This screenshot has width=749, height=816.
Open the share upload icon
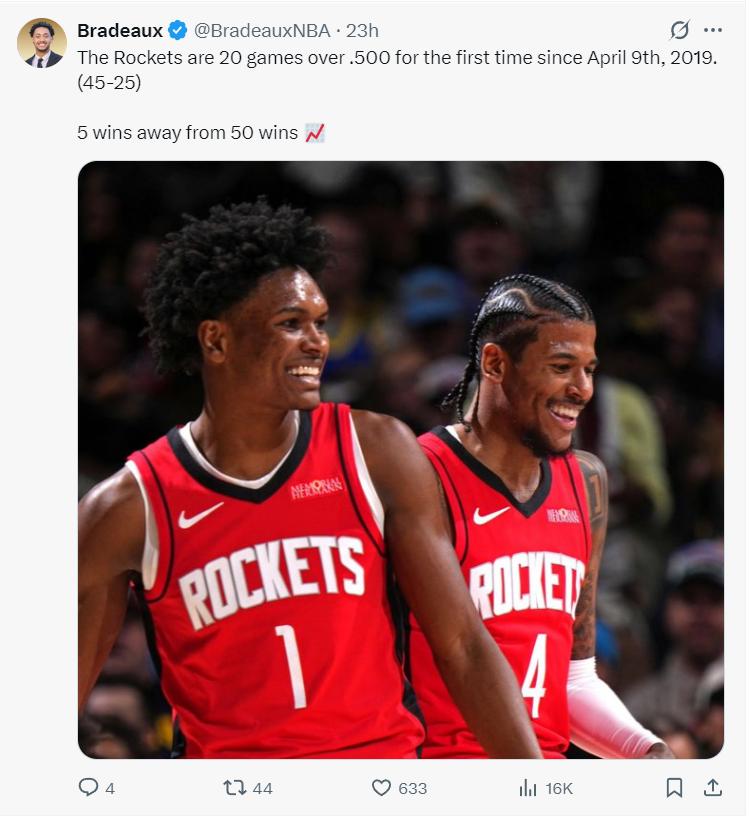pyautogui.click(x=713, y=787)
